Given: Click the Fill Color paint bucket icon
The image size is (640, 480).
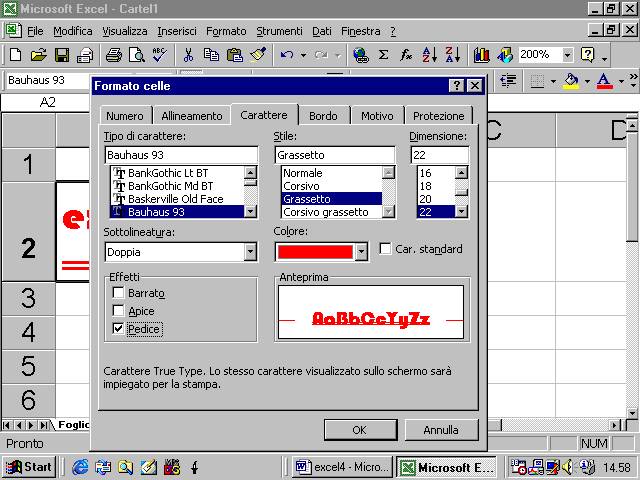Looking at the screenshot, I should pyautogui.click(x=571, y=81).
